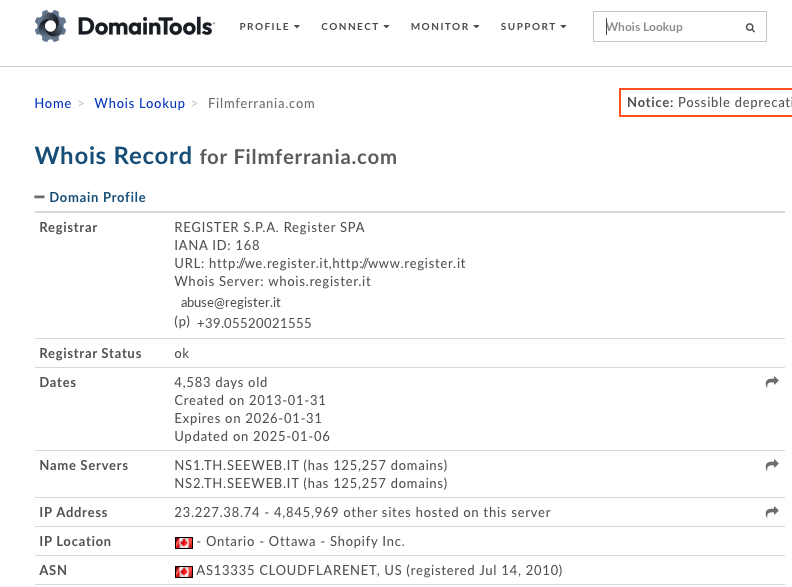
Task: Click the 4,583 days old text
Action: tap(221, 382)
